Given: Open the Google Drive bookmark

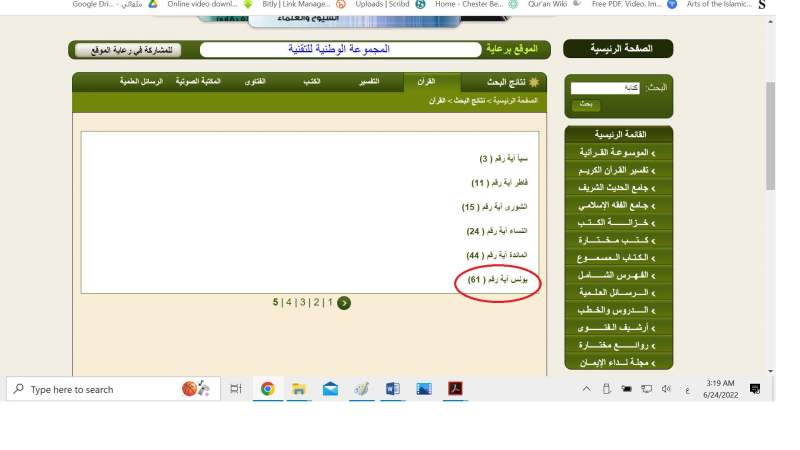Looking at the screenshot, I should 115,4.
